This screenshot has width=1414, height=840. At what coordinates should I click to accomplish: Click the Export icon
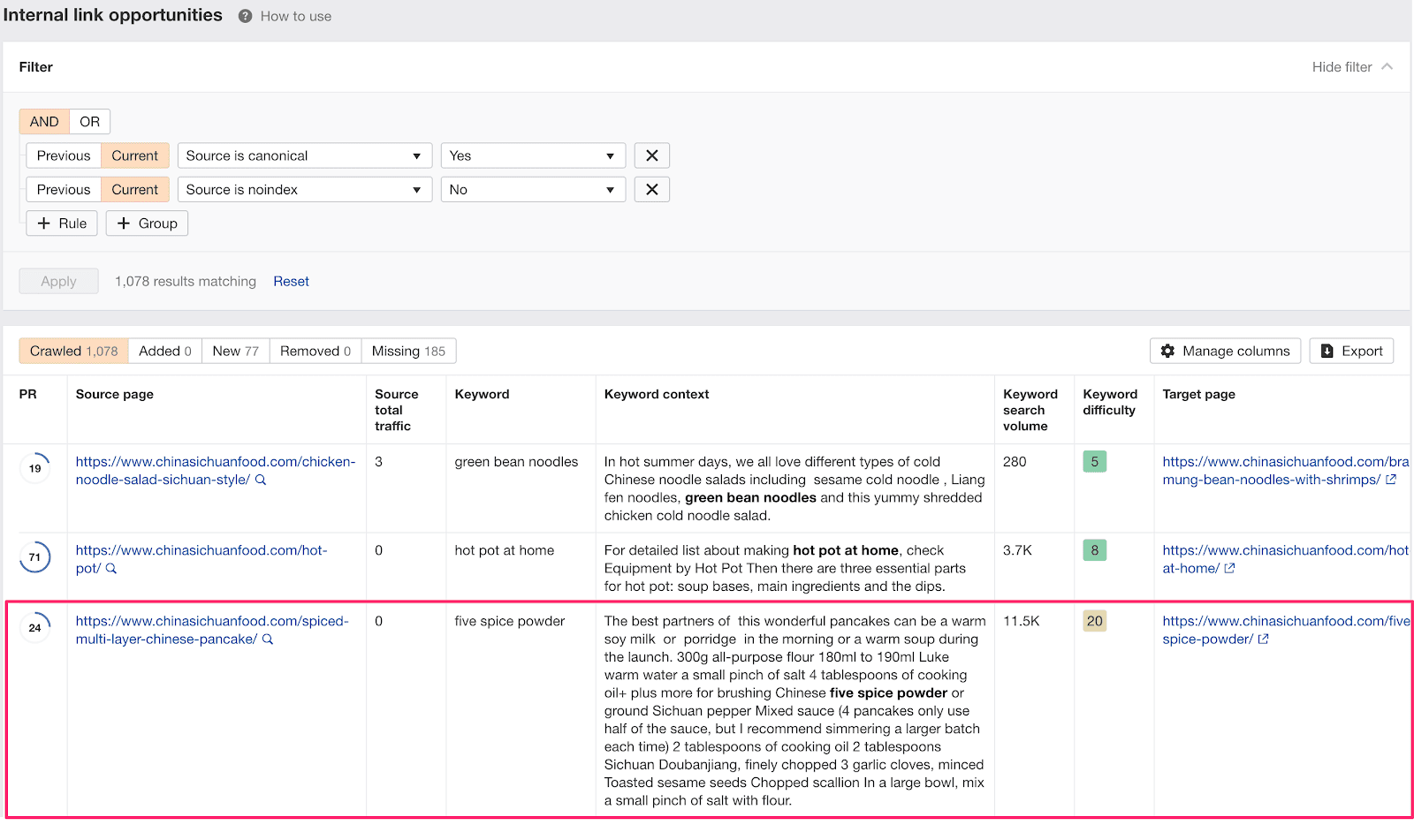click(1327, 351)
